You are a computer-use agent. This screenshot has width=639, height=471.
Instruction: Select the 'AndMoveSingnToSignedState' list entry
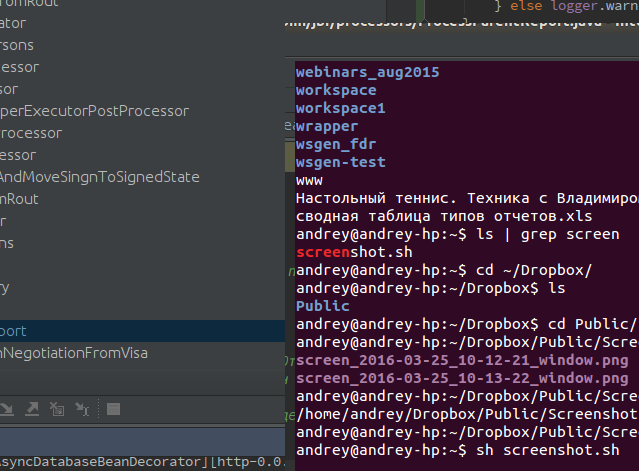coord(100,177)
